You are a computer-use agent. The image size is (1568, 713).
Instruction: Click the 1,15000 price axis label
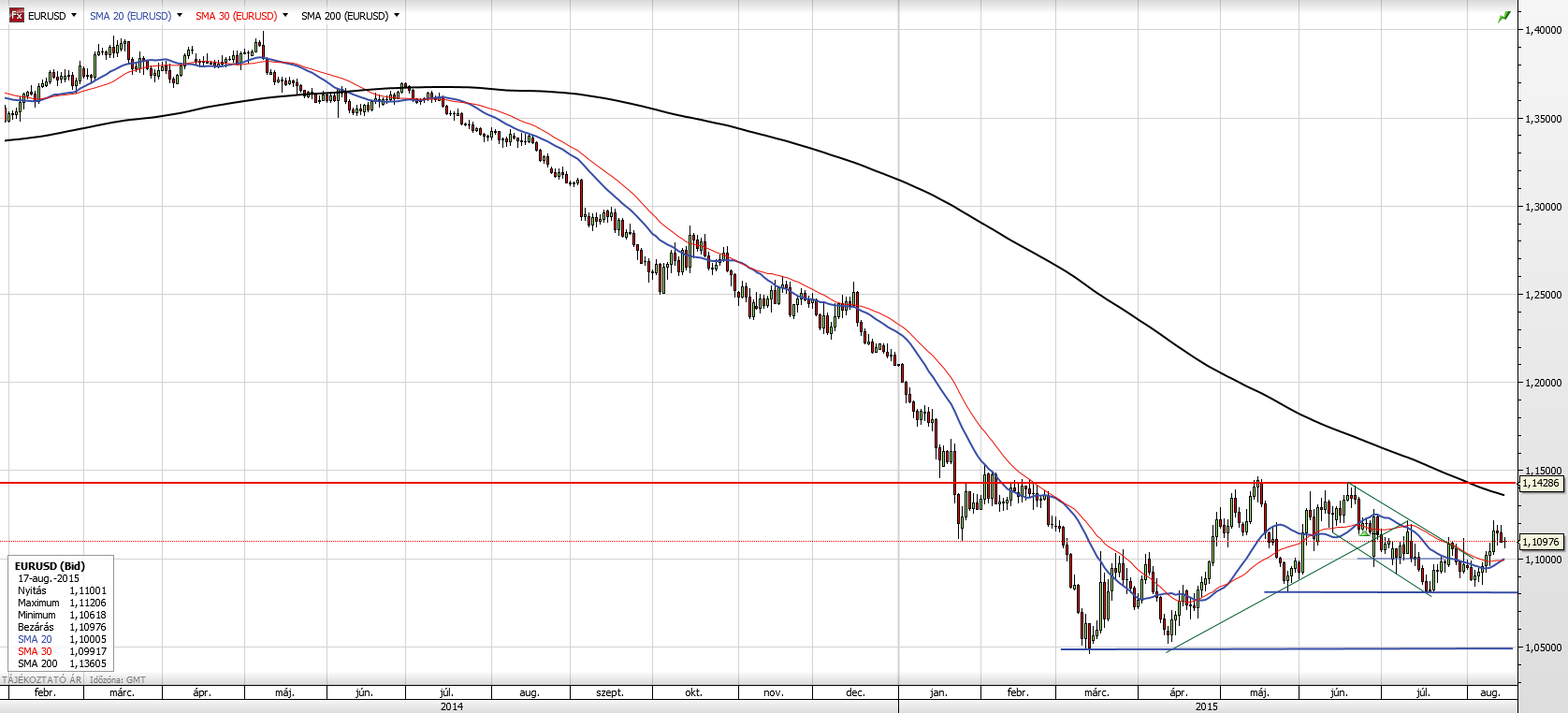point(1544,471)
